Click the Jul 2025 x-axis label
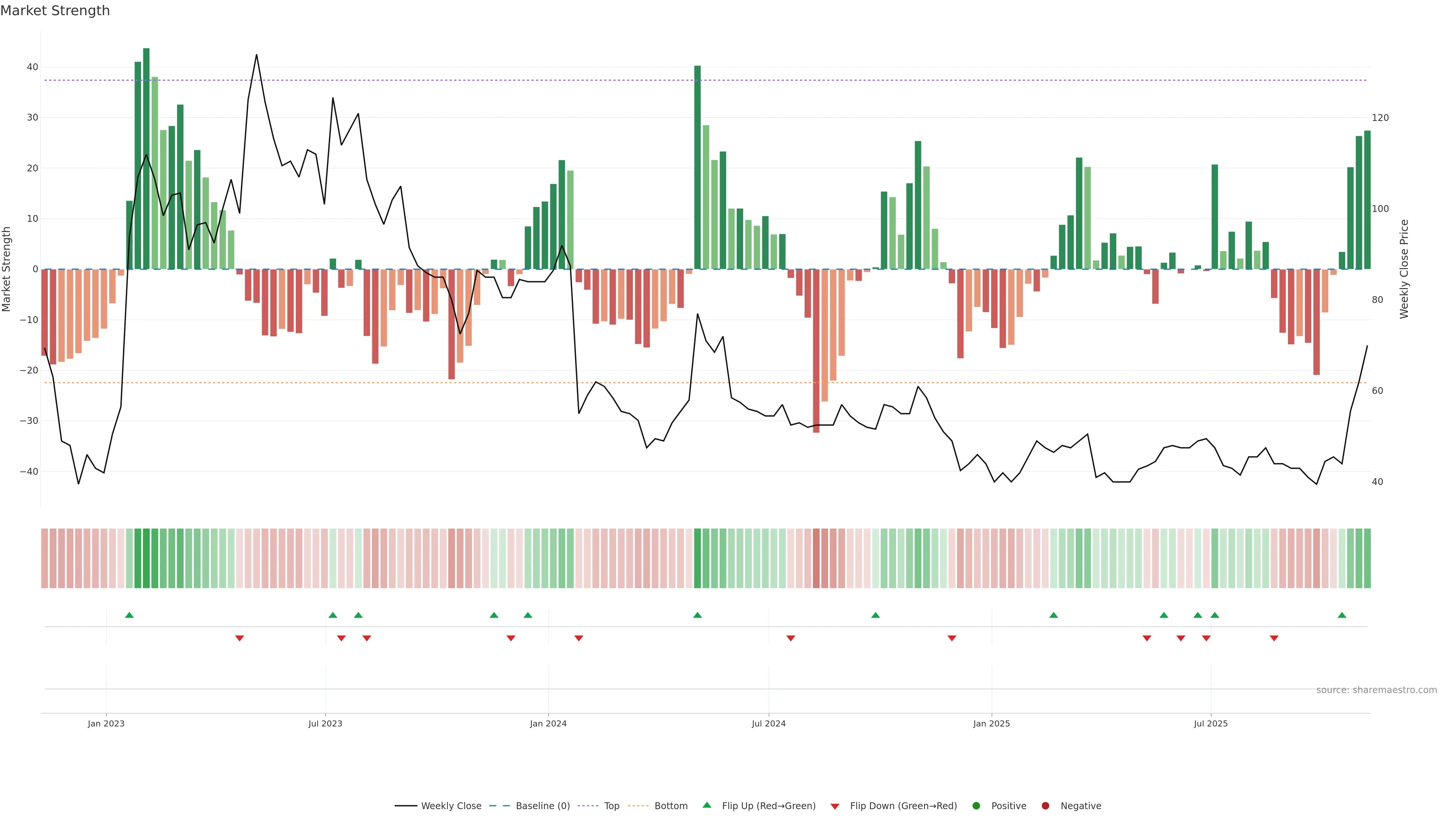The image size is (1456, 819). pos(1210,723)
